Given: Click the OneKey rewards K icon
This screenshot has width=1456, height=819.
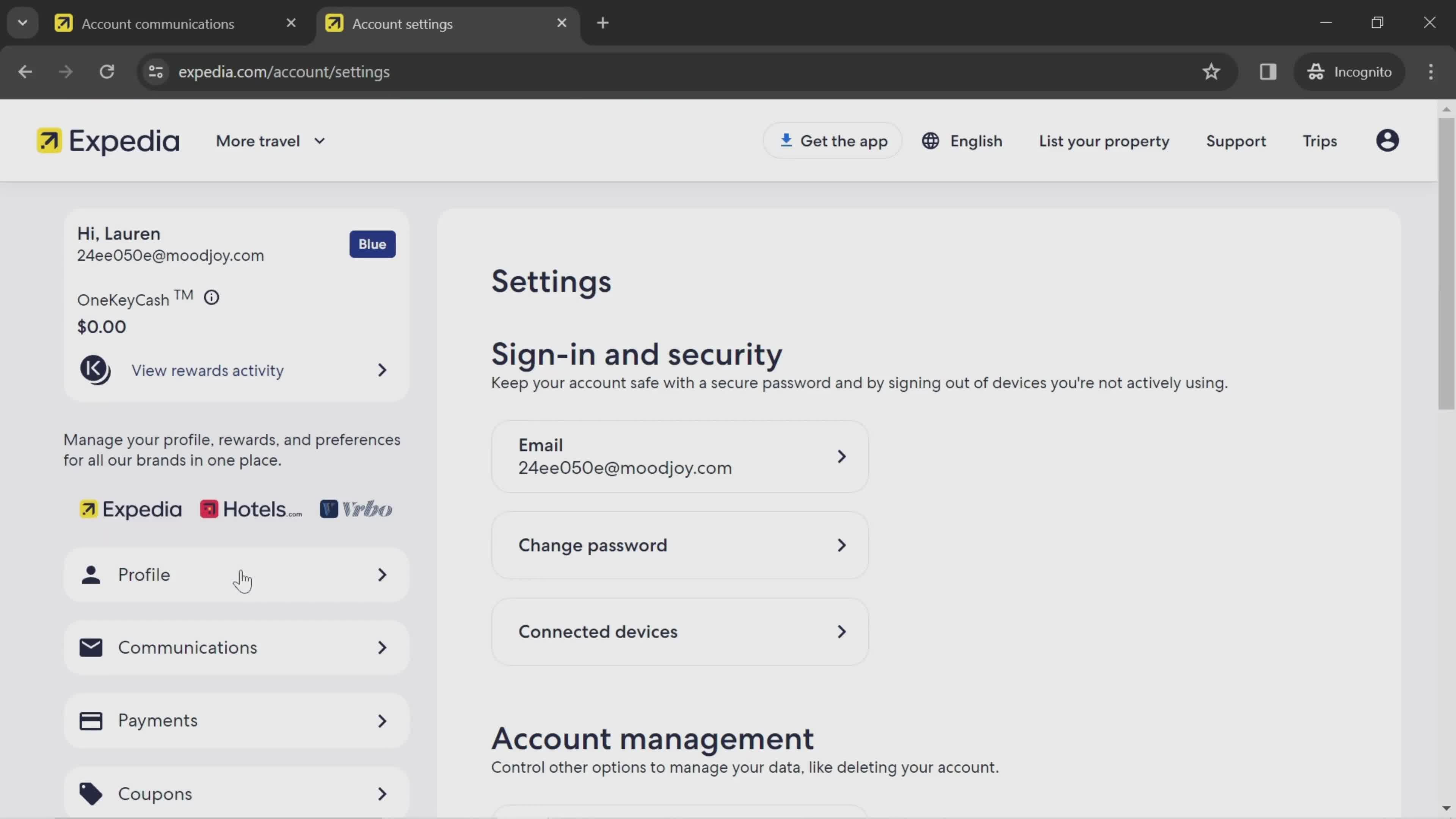Looking at the screenshot, I should pos(95,370).
